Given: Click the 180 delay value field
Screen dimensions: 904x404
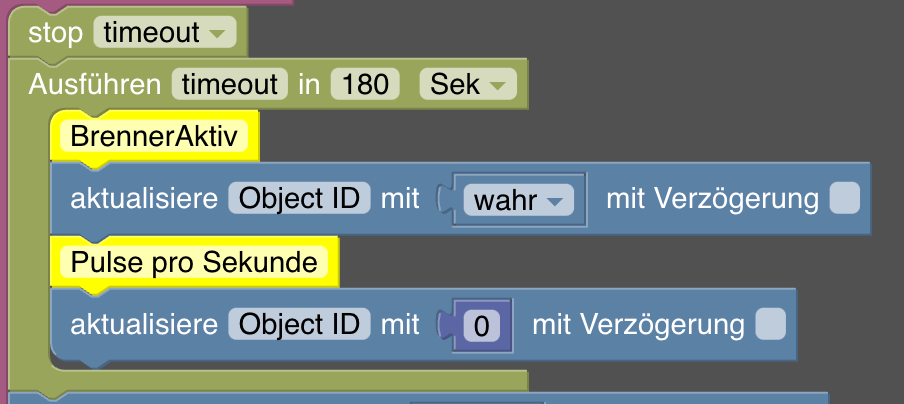Looking at the screenshot, I should [x=365, y=84].
